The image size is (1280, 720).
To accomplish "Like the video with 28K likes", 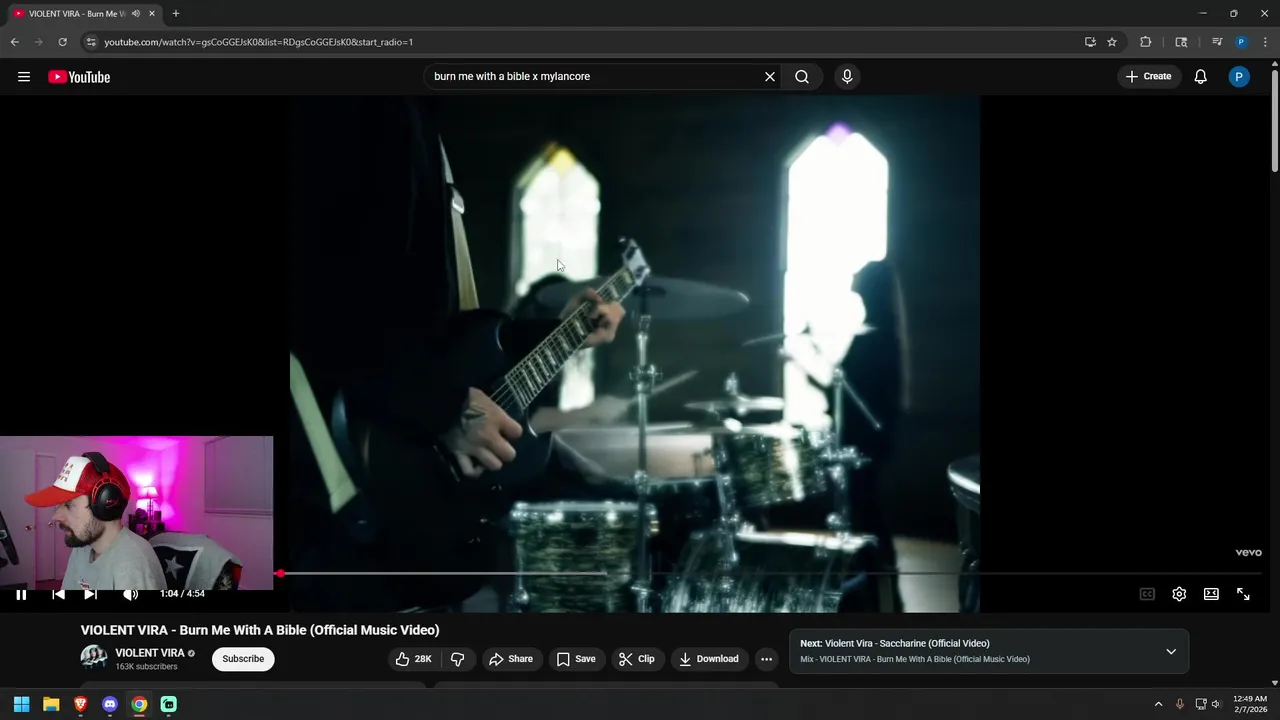I will (414, 659).
